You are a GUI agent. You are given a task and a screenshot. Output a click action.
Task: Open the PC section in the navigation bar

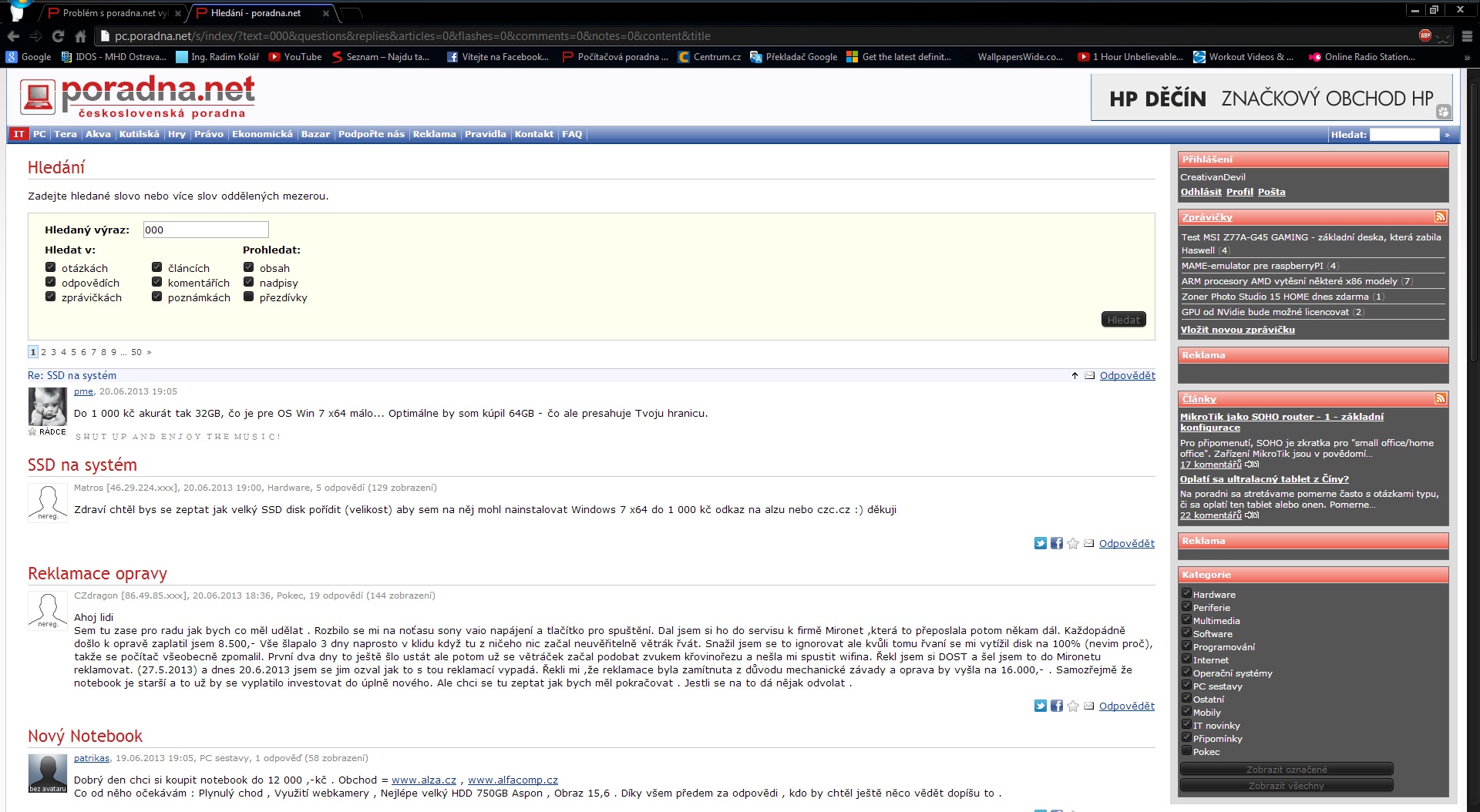click(39, 134)
